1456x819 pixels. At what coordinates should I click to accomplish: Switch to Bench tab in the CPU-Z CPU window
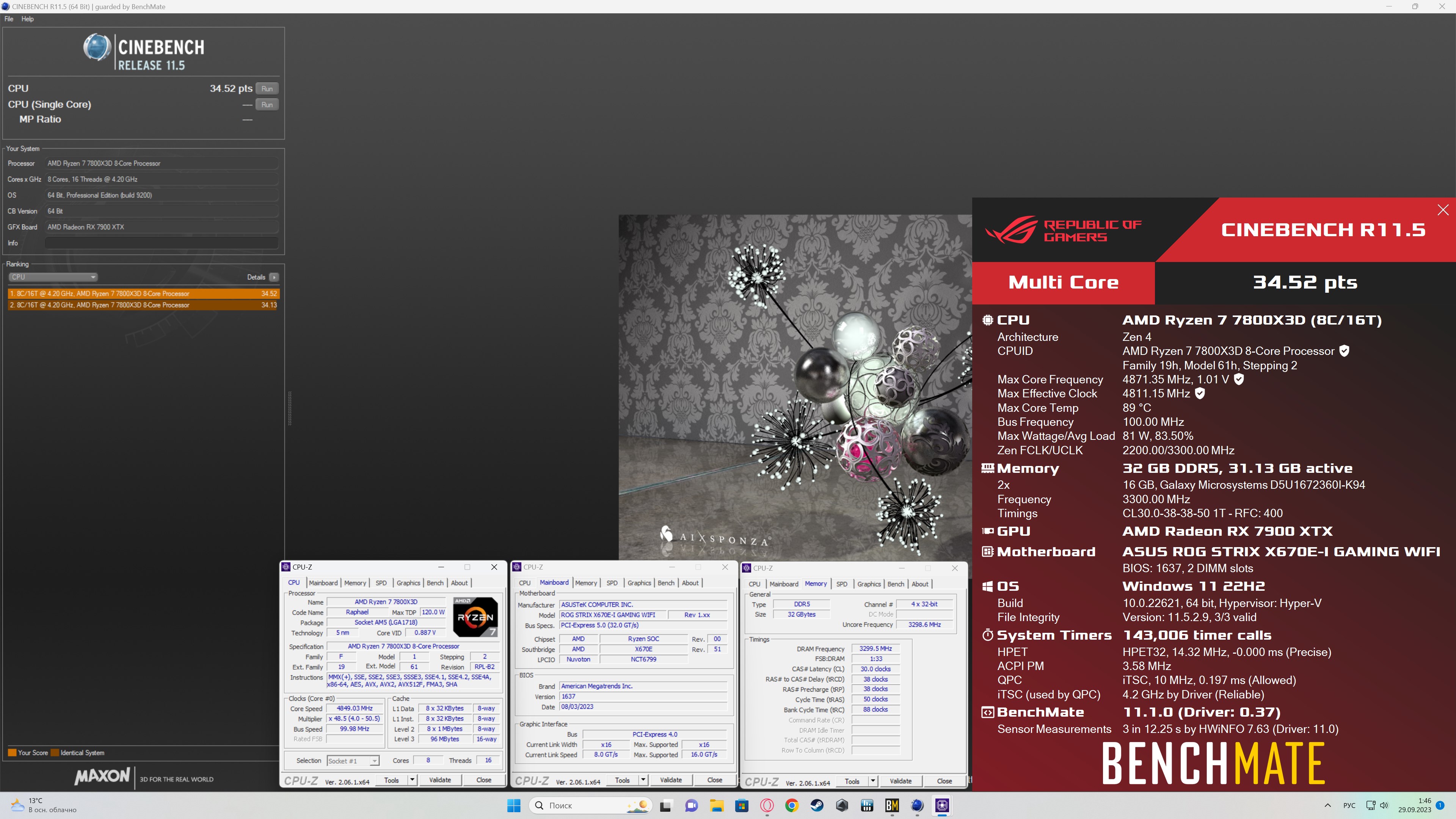coord(435,583)
